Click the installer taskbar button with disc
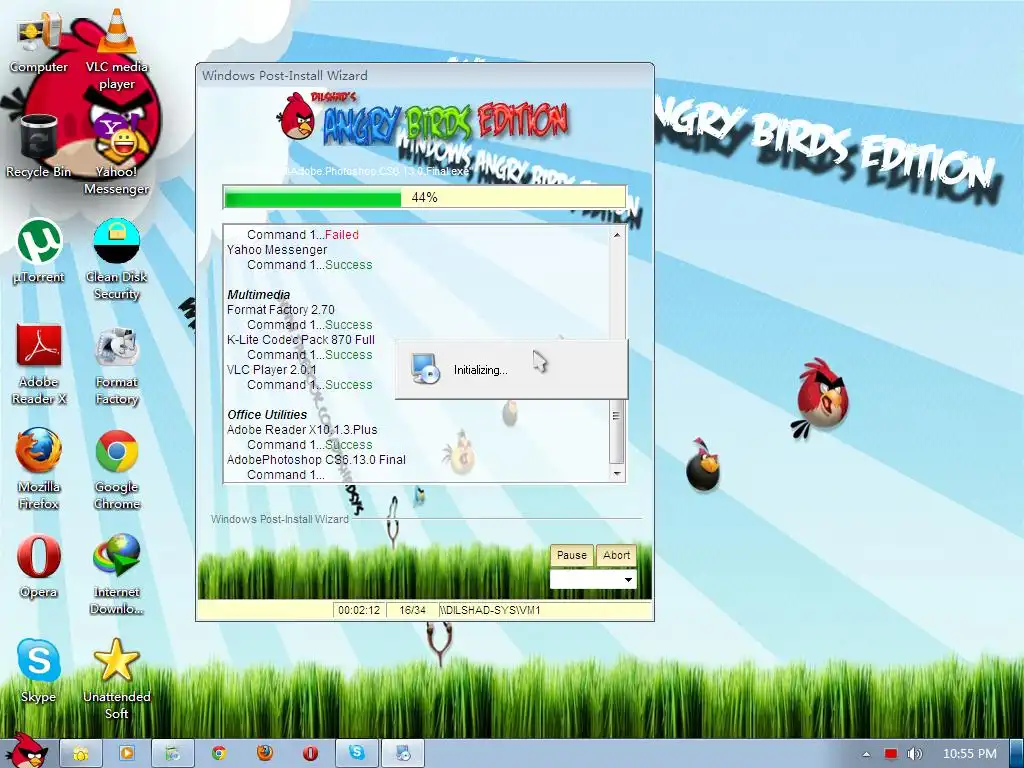The width and height of the screenshot is (1024, 768). point(402,754)
